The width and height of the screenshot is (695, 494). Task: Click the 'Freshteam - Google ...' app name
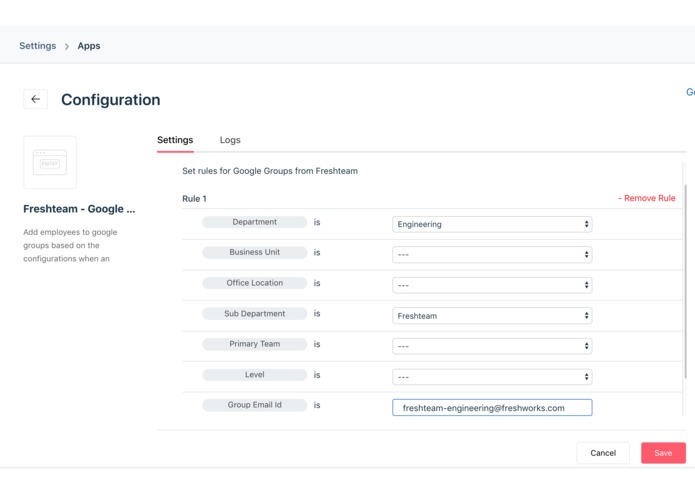click(x=79, y=209)
